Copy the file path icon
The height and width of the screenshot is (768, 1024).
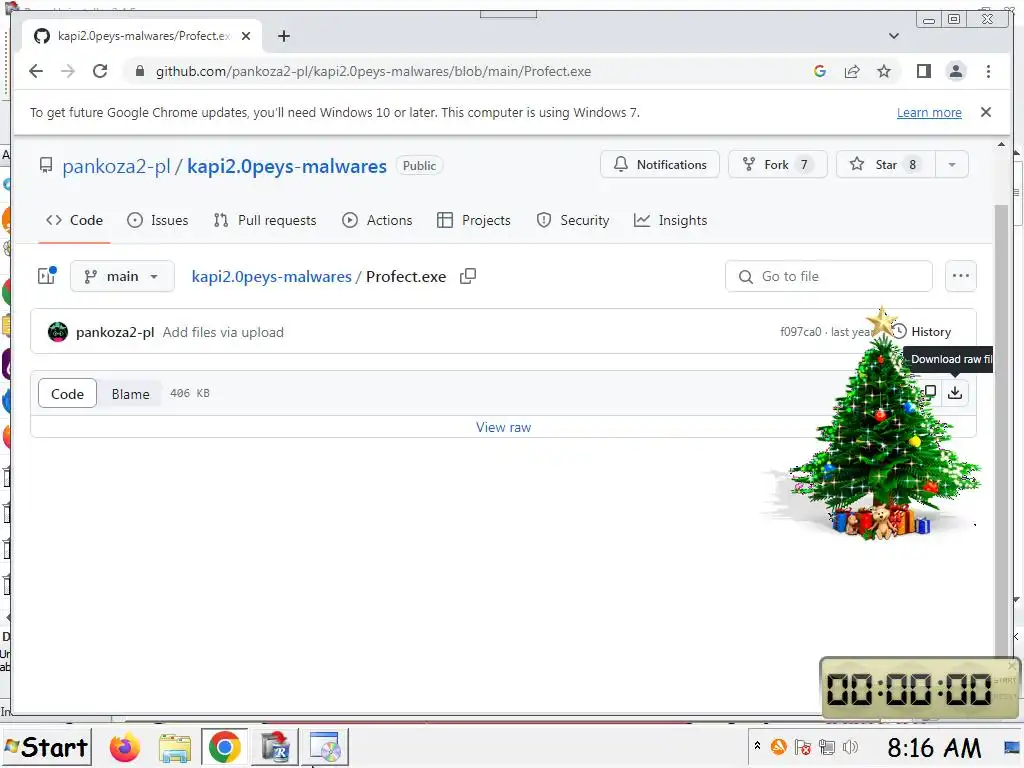468,276
